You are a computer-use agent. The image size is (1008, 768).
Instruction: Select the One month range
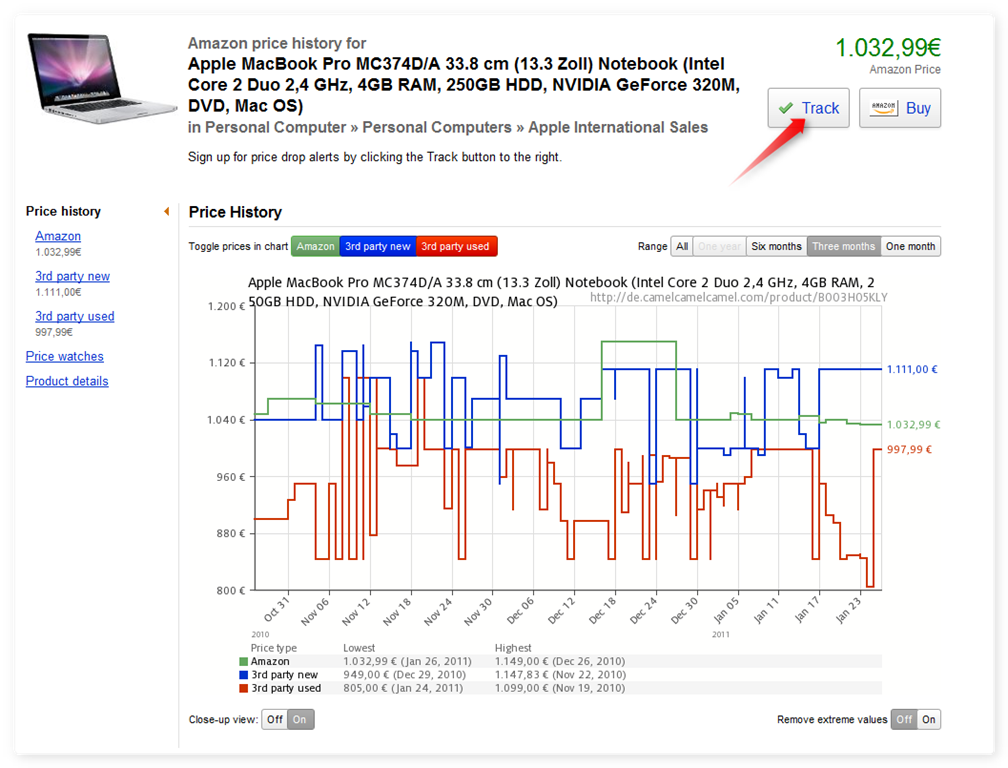point(910,246)
